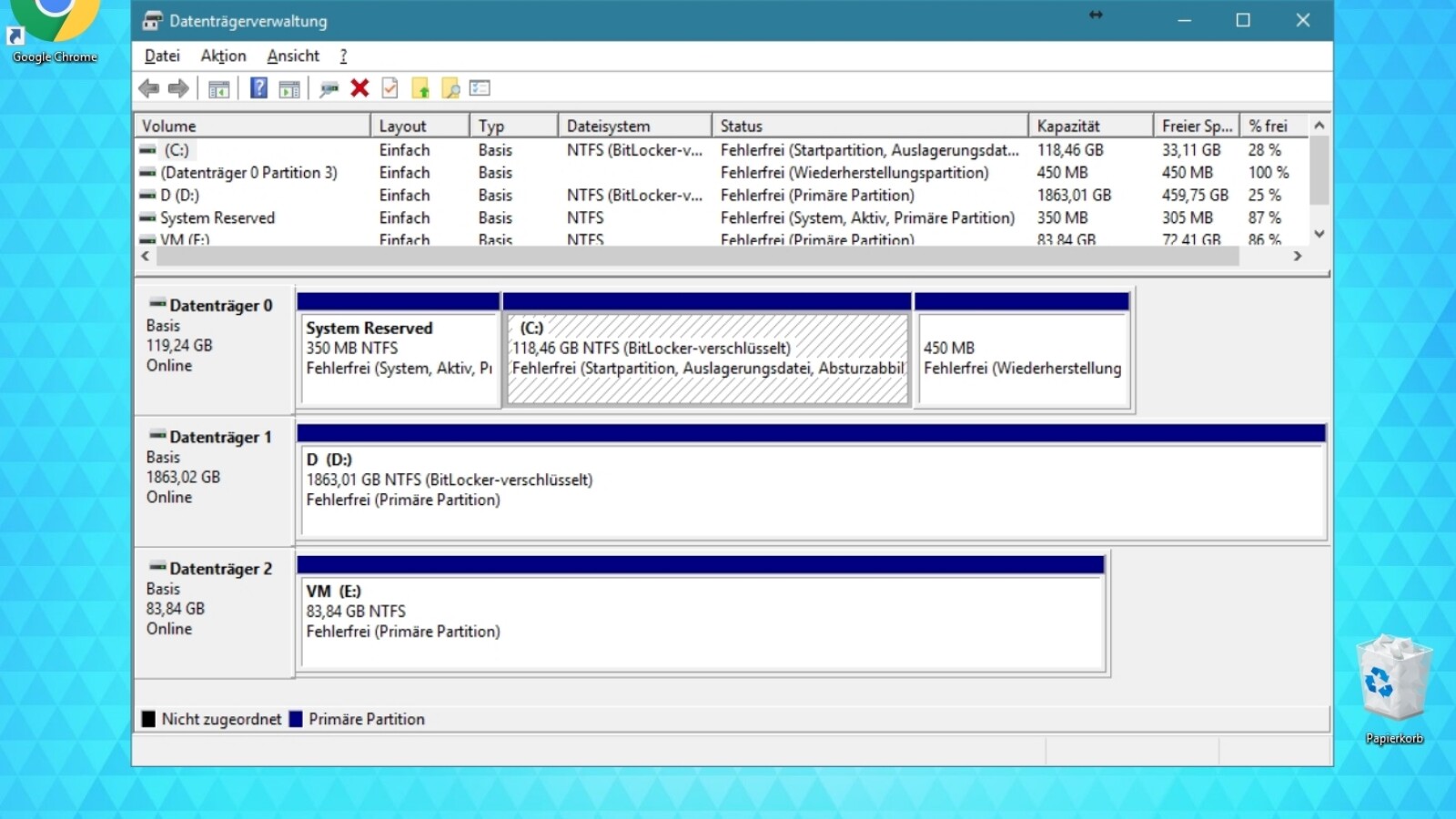Click the rightmost list-view toolbar icon
The height and width of the screenshot is (819, 1456).
pos(480,87)
